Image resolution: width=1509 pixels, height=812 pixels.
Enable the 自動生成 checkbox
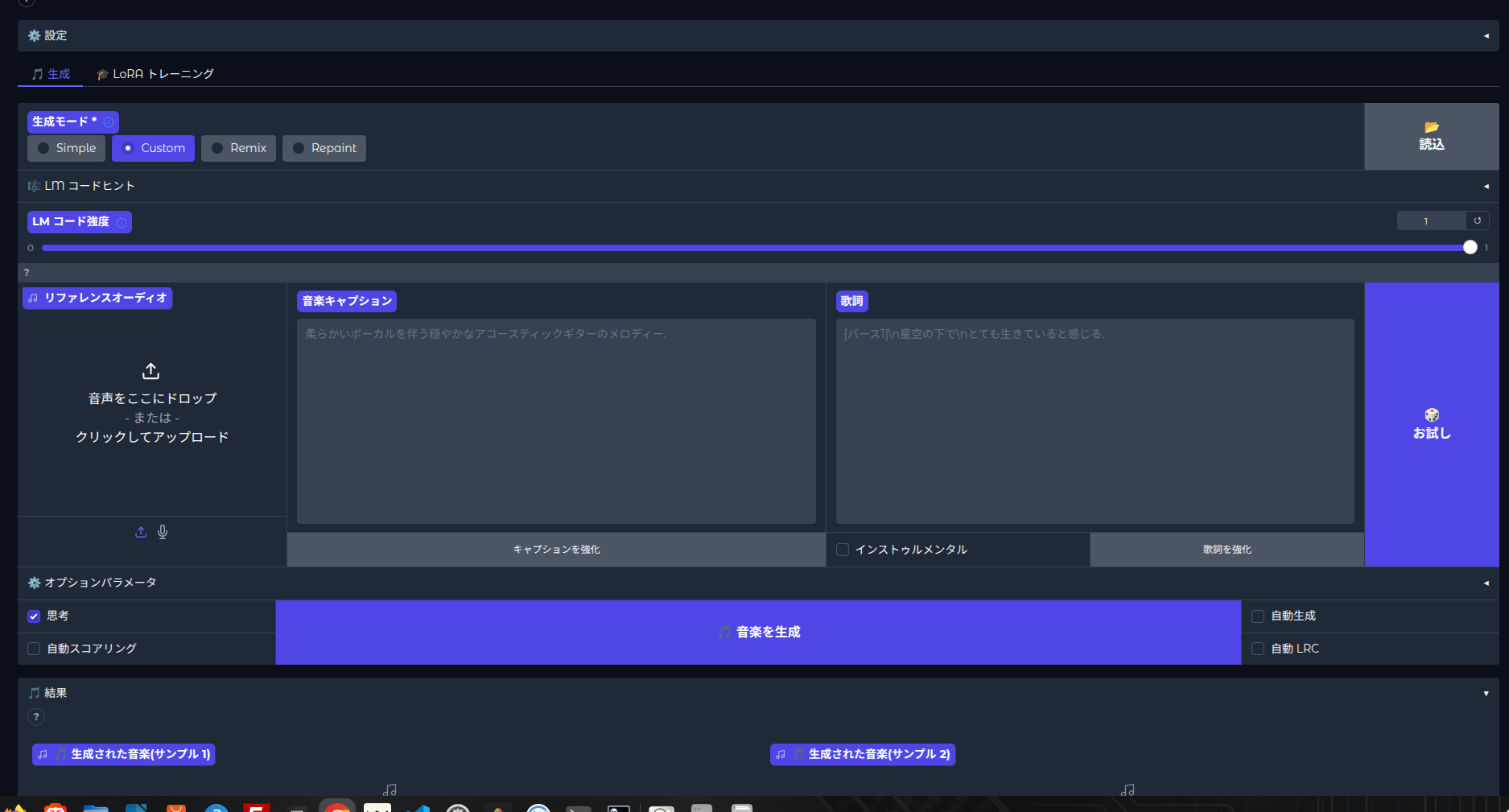coord(1258,616)
